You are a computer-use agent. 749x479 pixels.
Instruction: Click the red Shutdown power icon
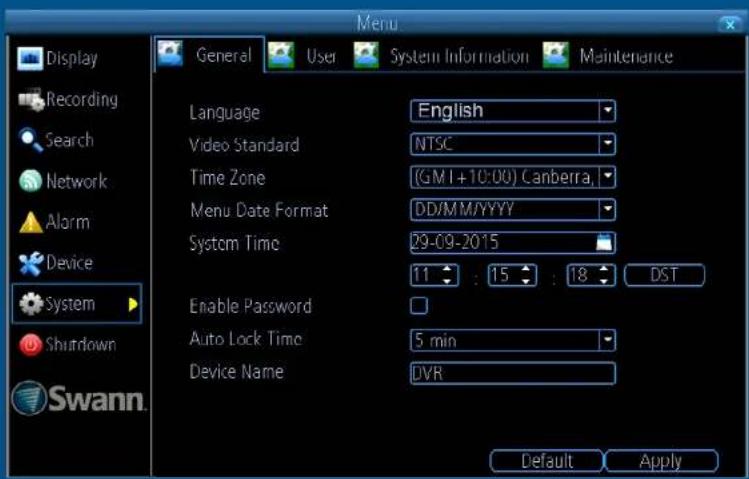pos(31,345)
